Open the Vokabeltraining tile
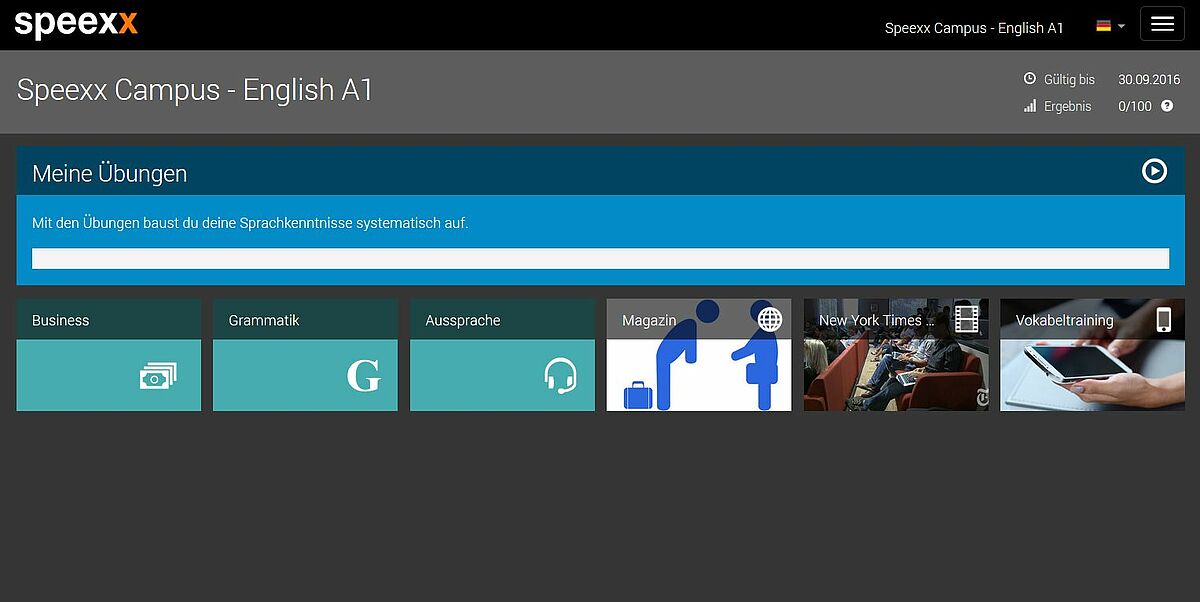Screen dimensions: 1200x602 (x=1092, y=355)
